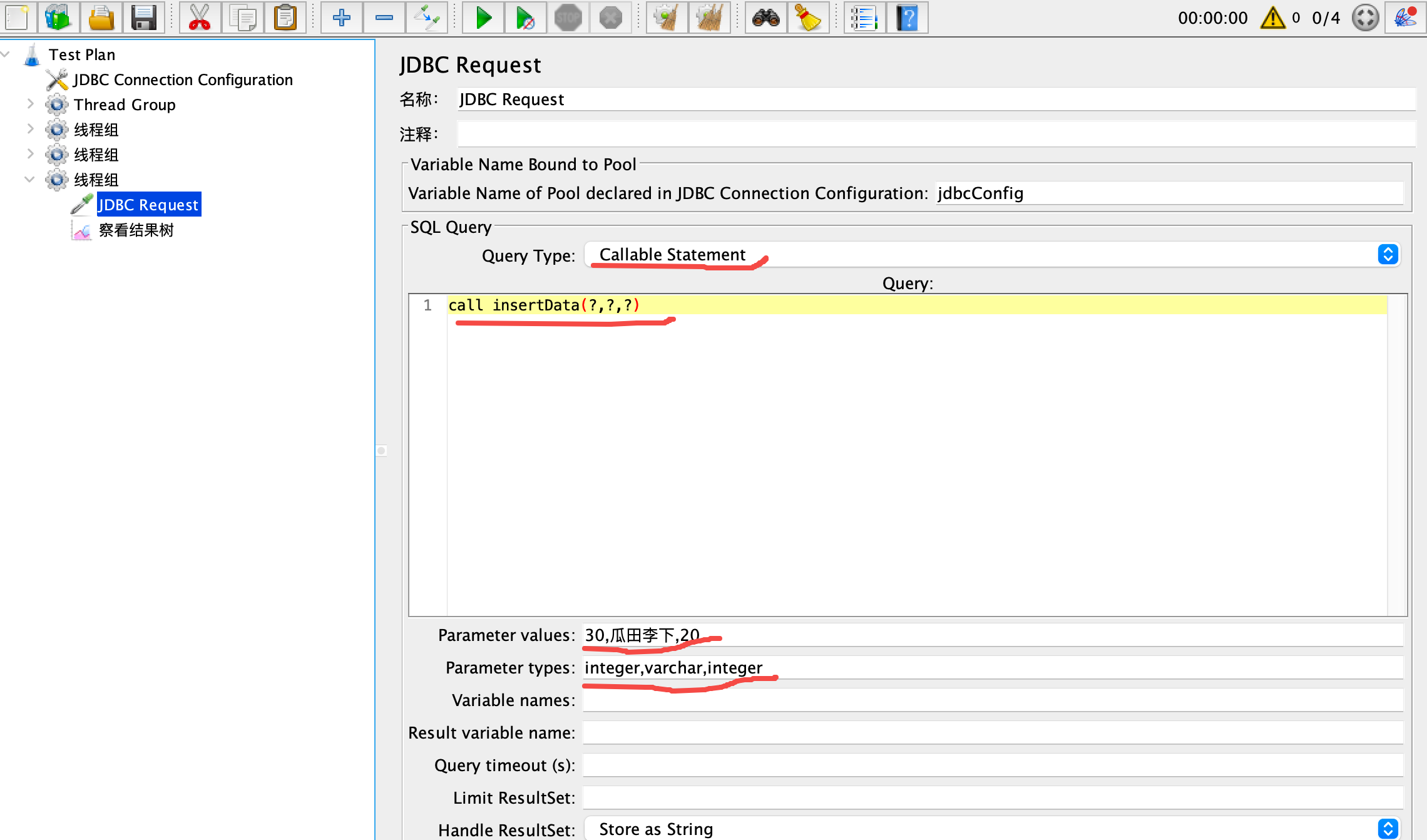The image size is (1427, 840).
Task: Click the Clear all broom icon
Action: (x=709, y=18)
